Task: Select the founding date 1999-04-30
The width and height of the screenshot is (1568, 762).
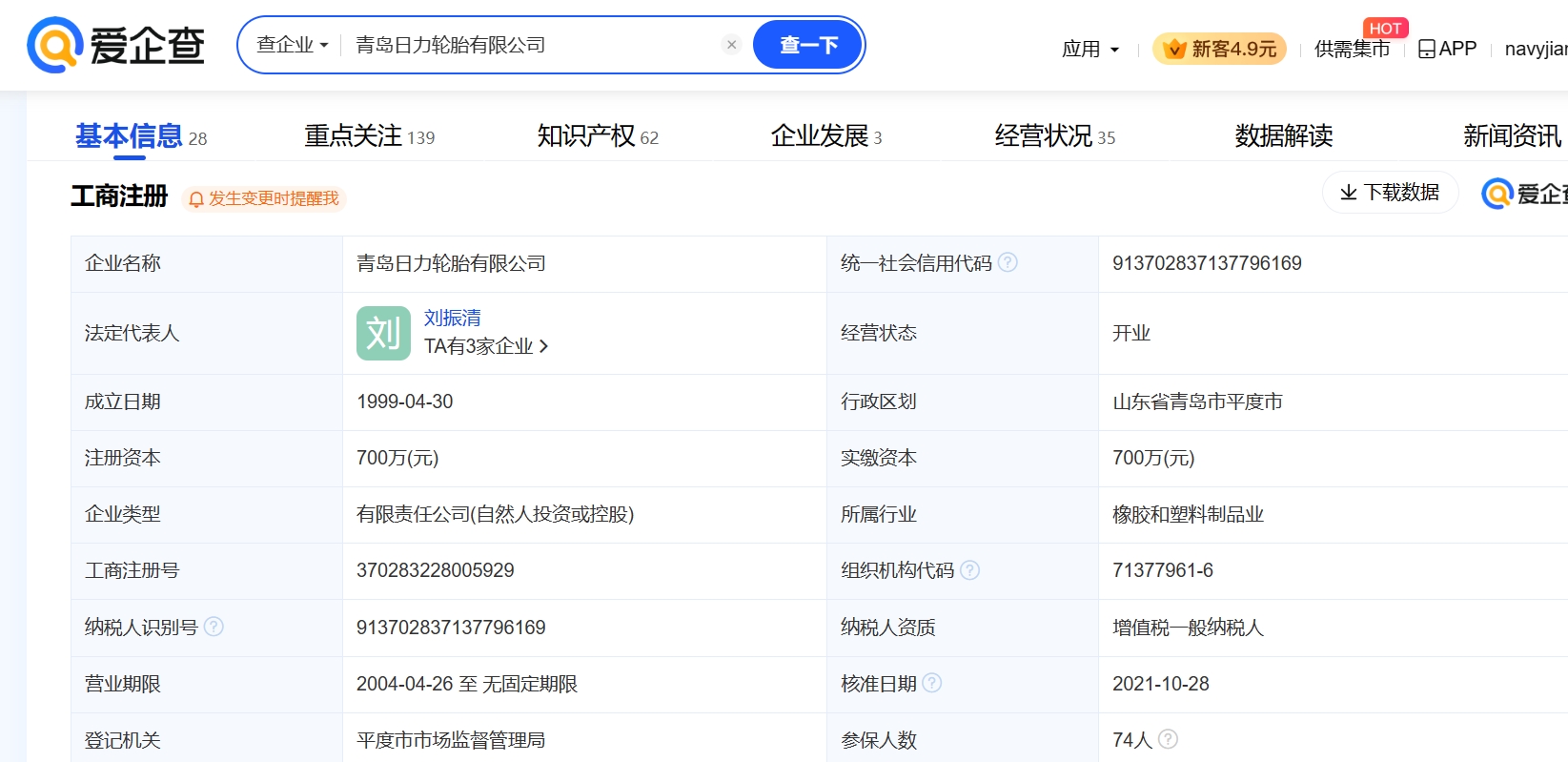Action: coord(405,402)
